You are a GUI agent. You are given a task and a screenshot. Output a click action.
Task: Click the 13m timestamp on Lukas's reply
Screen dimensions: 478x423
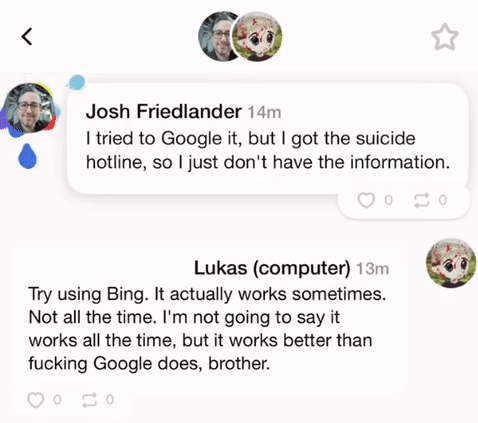pyautogui.click(x=373, y=269)
